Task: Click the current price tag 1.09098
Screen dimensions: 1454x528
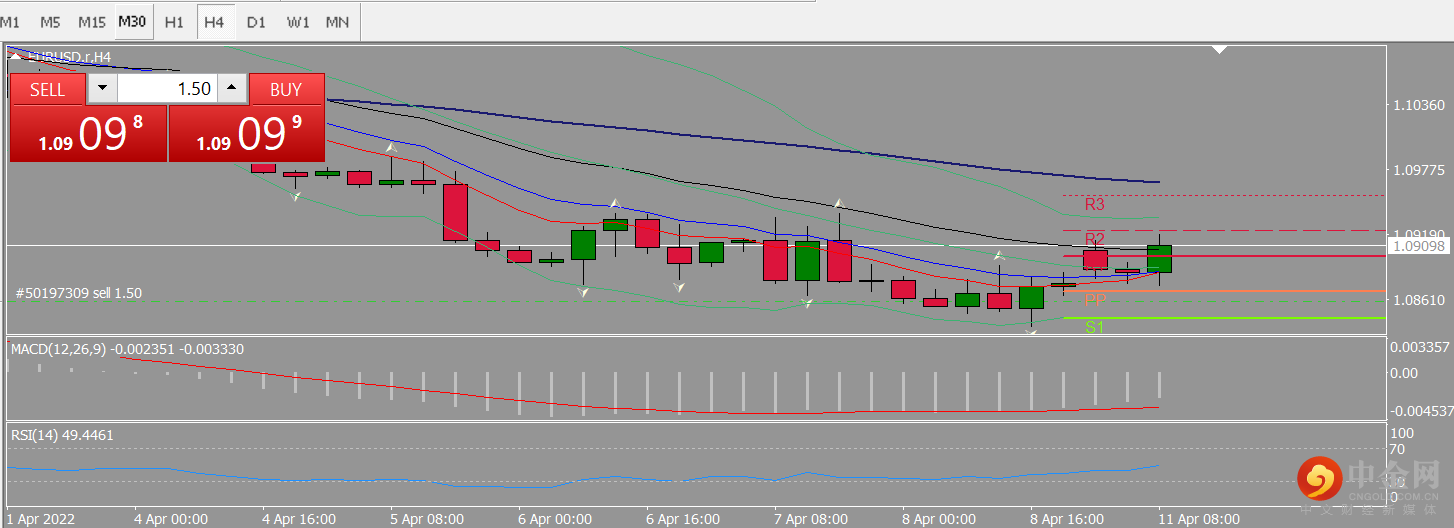Action: (x=1419, y=244)
